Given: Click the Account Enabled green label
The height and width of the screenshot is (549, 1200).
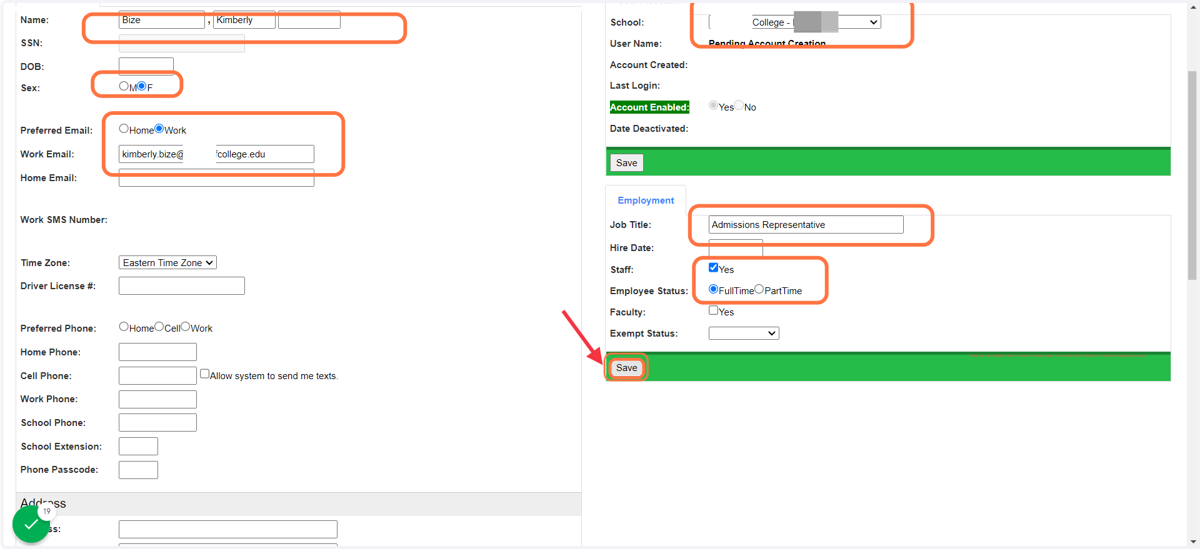Looking at the screenshot, I should [650, 107].
